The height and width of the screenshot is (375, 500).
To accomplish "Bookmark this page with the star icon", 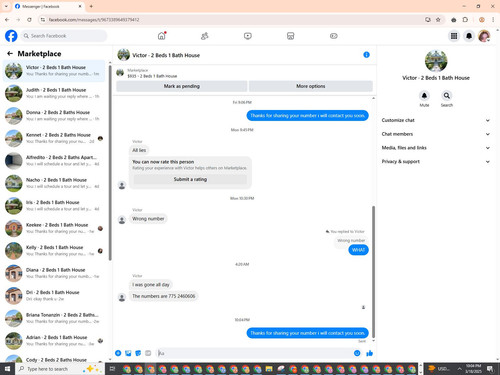I will [x=438, y=20].
